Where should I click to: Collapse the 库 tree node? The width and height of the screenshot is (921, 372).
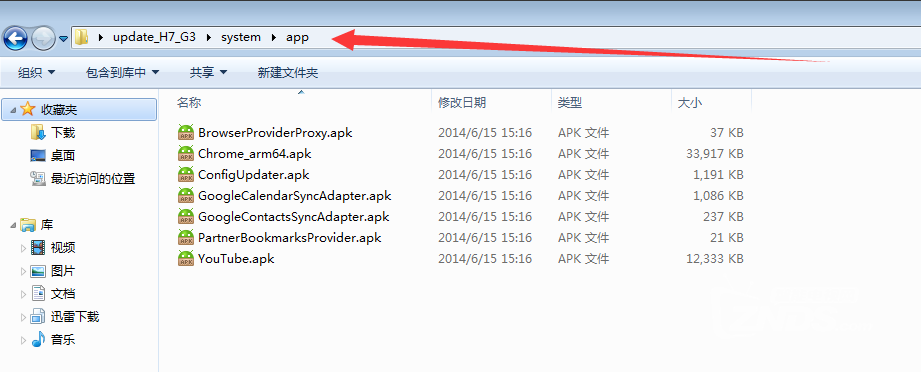[13, 225]
